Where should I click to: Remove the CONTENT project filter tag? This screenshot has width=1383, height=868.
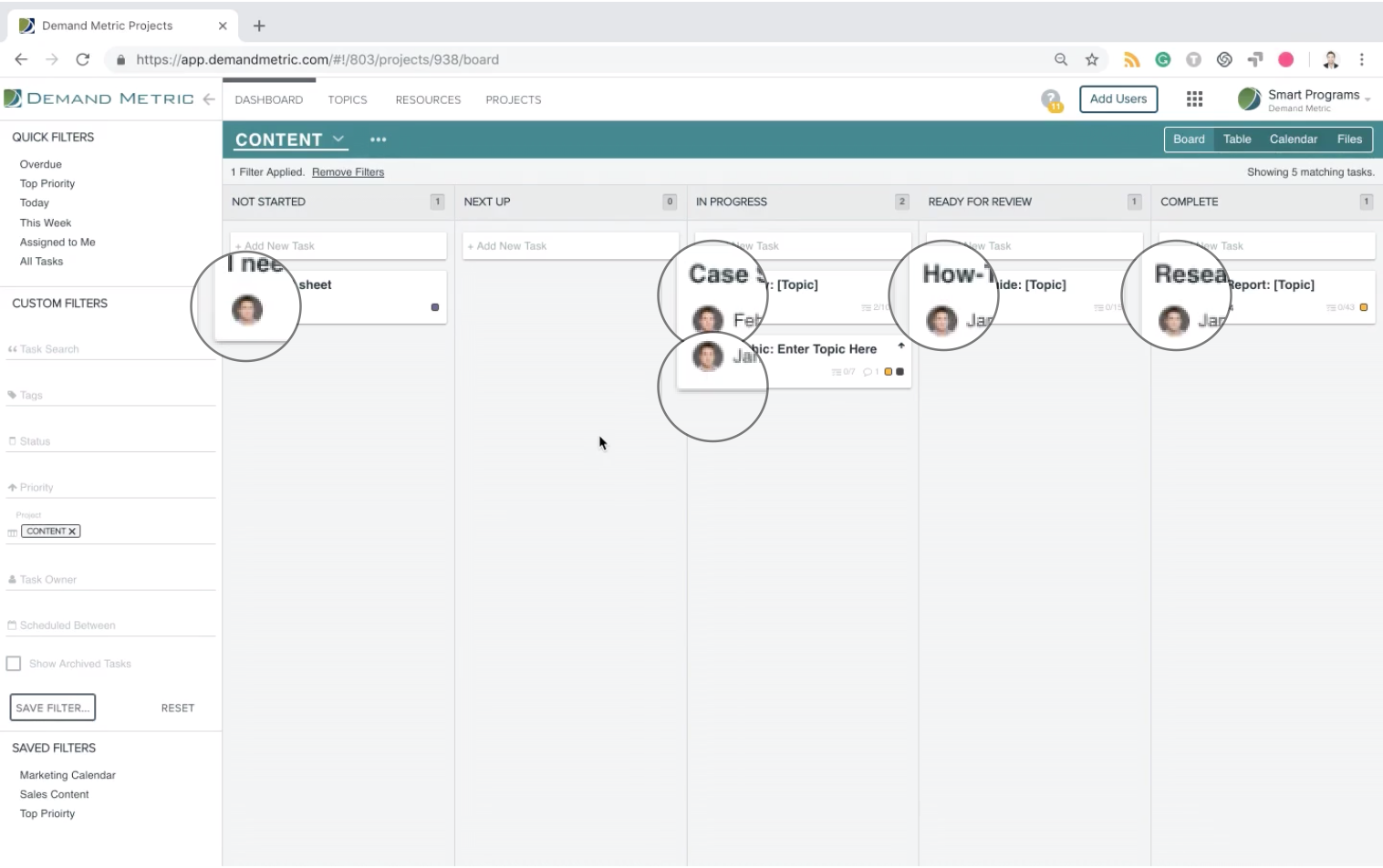pos(72,532)
